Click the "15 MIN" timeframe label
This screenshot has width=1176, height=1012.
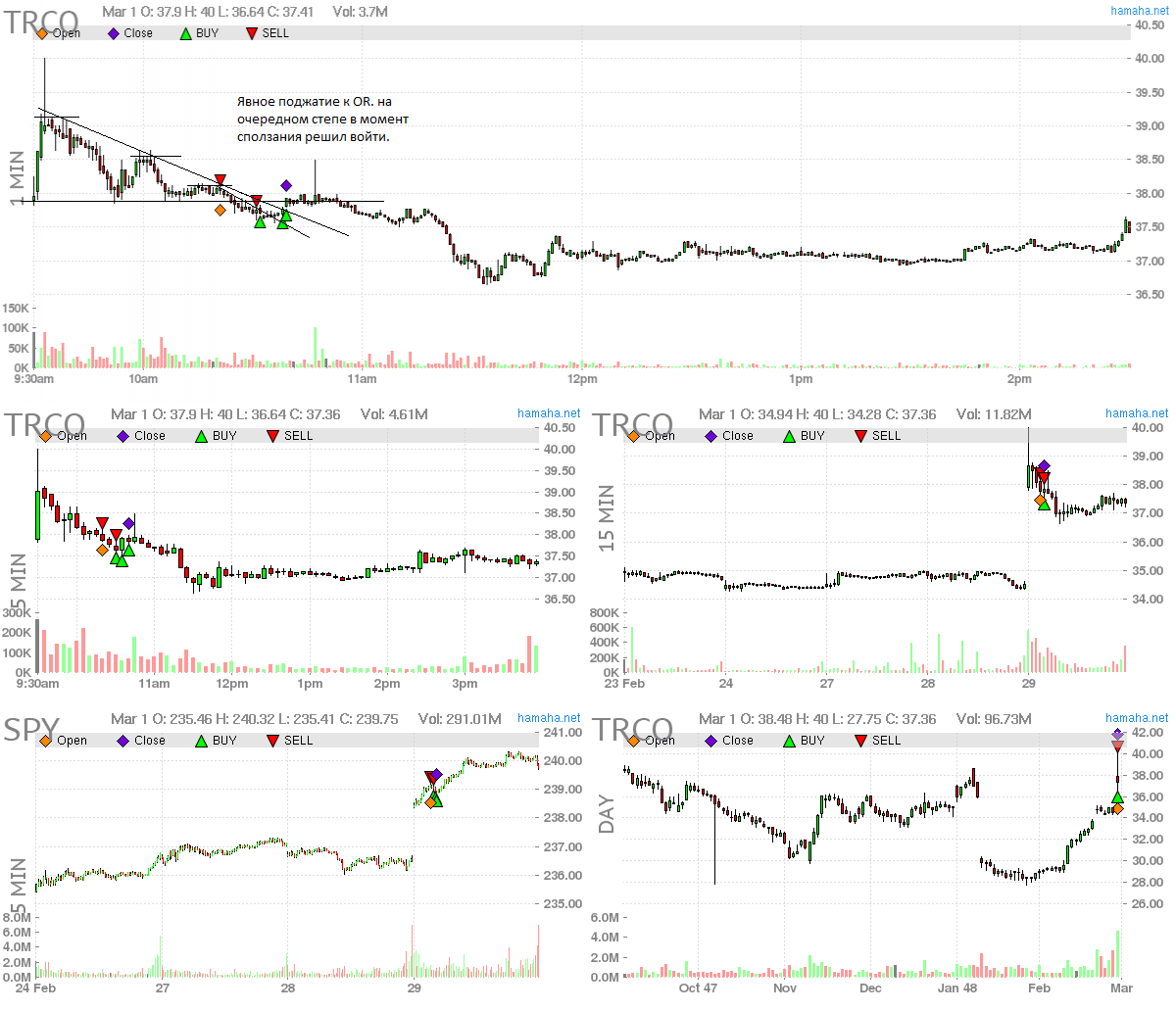tap(607, 517)
